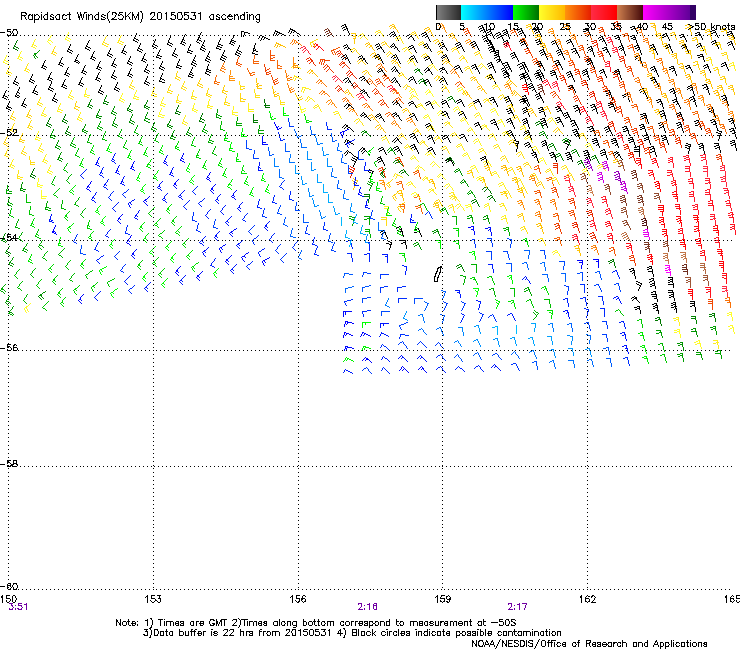740x650 pixels.
Task: Click the purple '3:51' pass time label
Action: click(x=18, y=607)
